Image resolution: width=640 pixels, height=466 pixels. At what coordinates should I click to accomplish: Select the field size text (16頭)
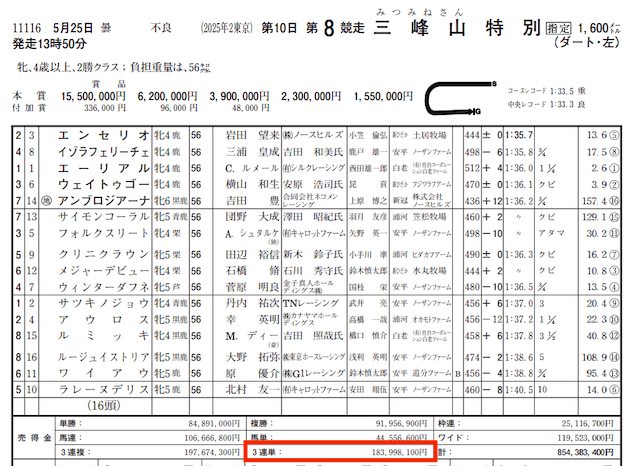[104, 406]
